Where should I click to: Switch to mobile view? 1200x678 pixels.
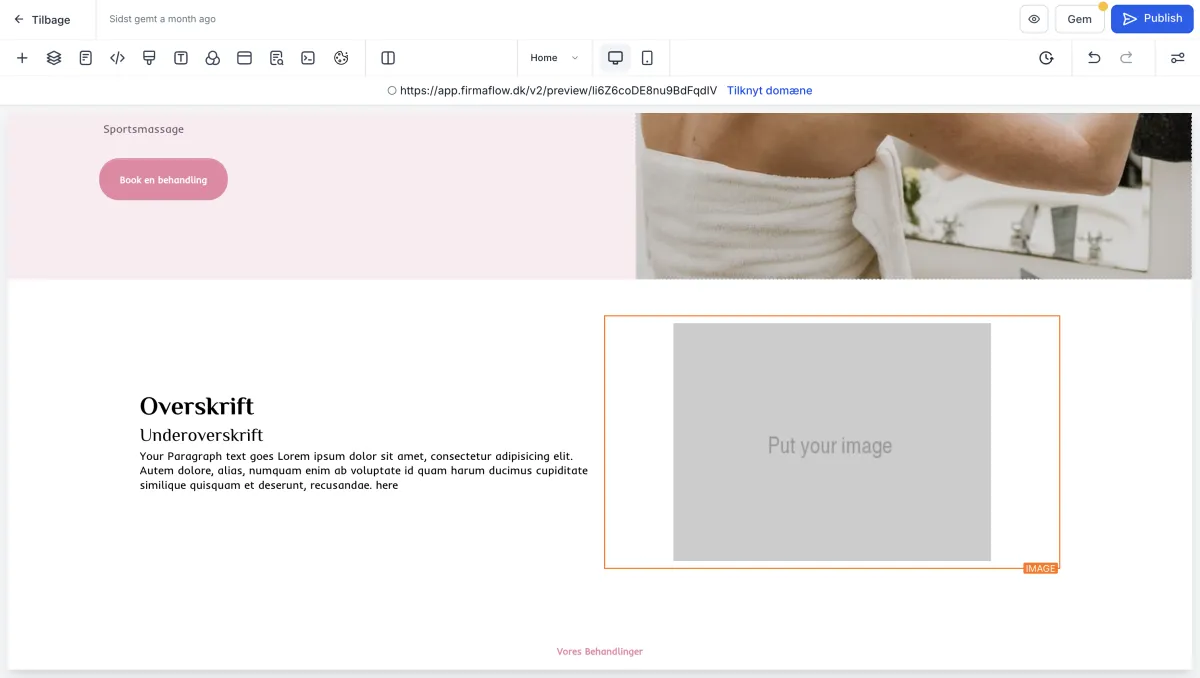[647, 58]
